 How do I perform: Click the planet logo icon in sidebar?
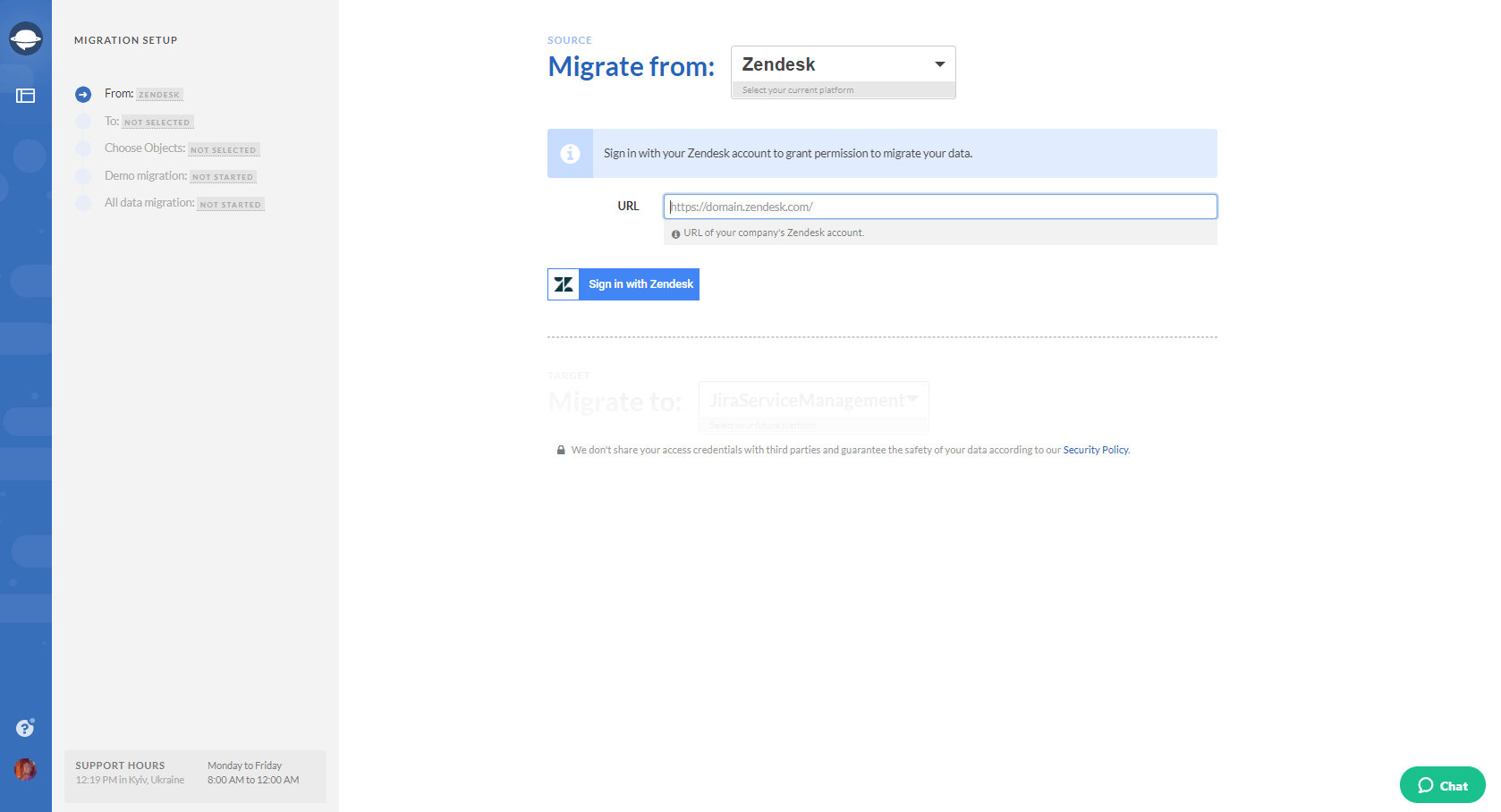point(26,38)
